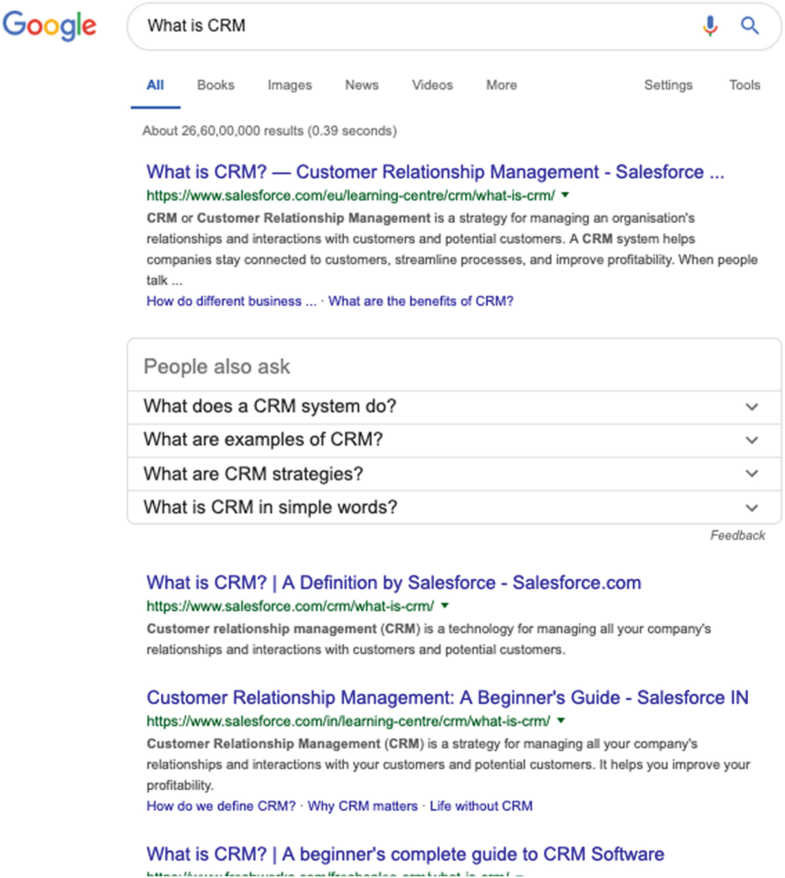Open the Life without CRM sitelink

point(481,806)
